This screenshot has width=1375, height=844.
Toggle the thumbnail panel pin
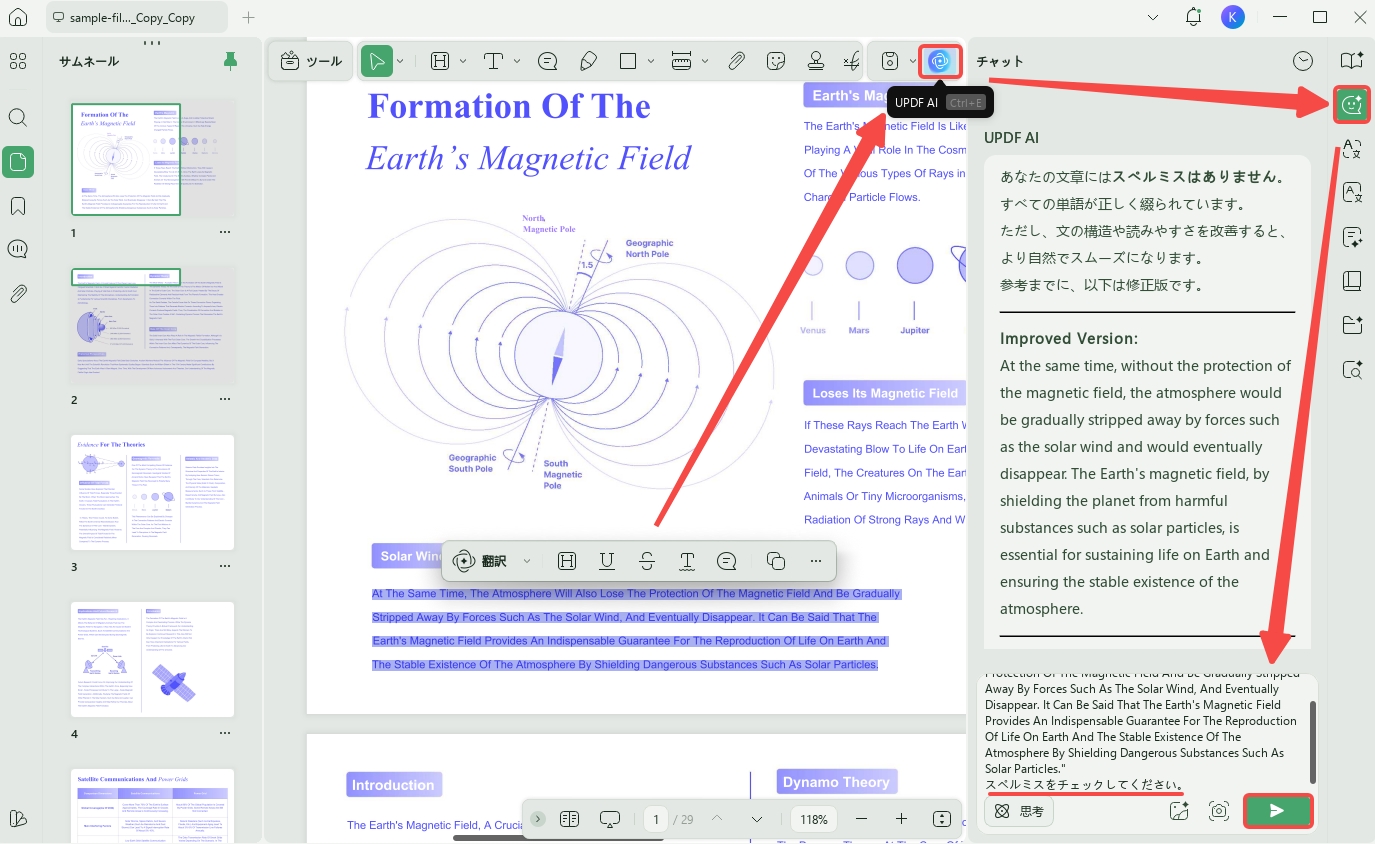coord(230,61)
